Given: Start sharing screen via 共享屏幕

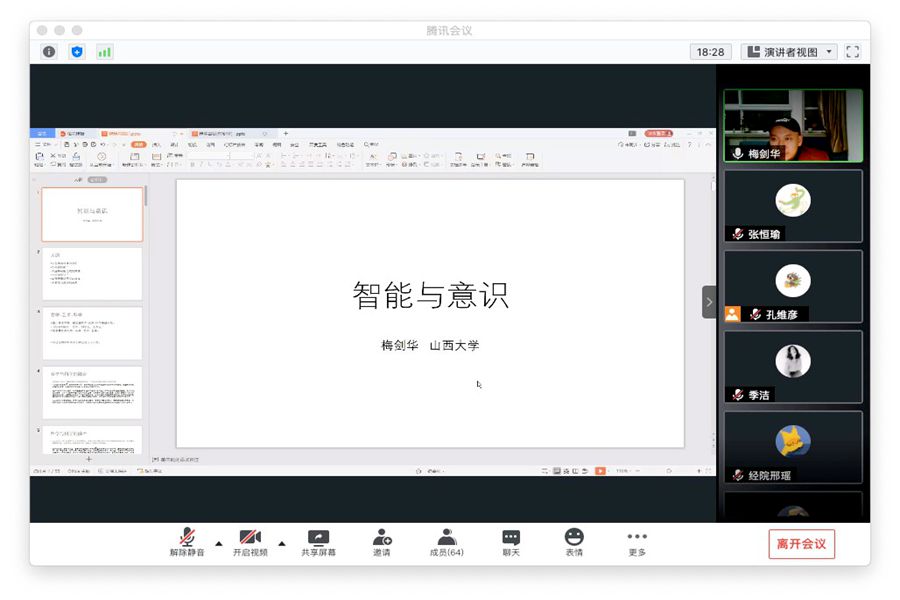Looking at the screenshot, I should [318, 542].
